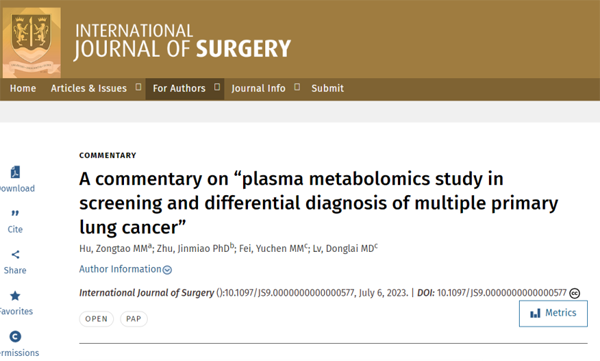Viewport: 600px width, 361px height.
Task: Click the Author Information link text
Action: coord(120,269)
